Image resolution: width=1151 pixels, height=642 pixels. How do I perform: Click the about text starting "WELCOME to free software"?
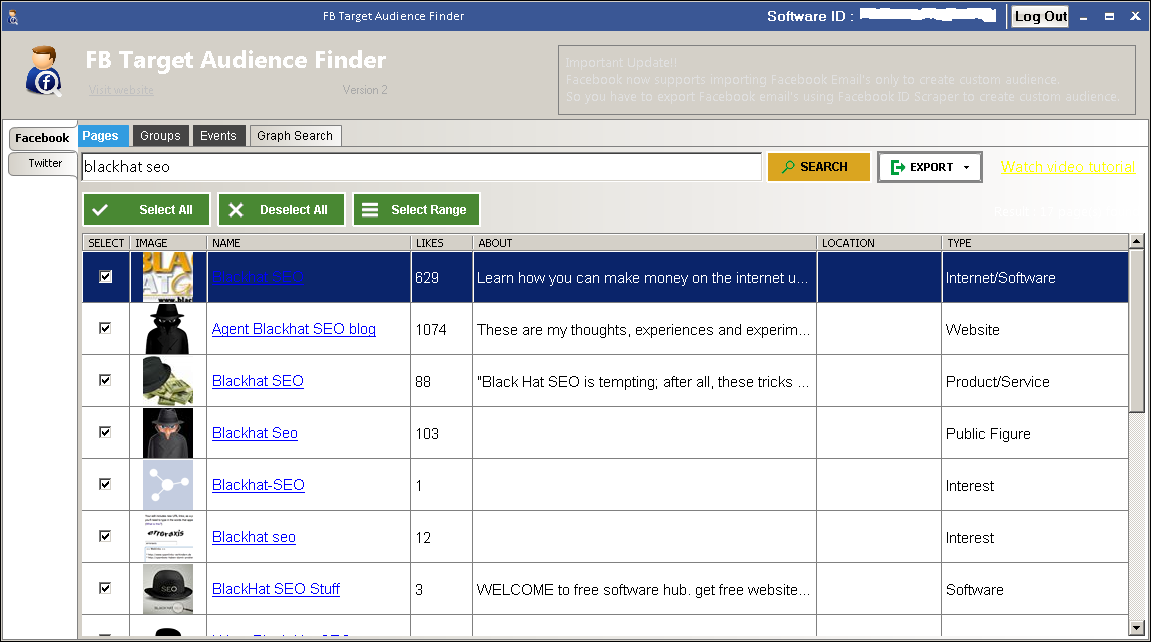click(643, 590)
